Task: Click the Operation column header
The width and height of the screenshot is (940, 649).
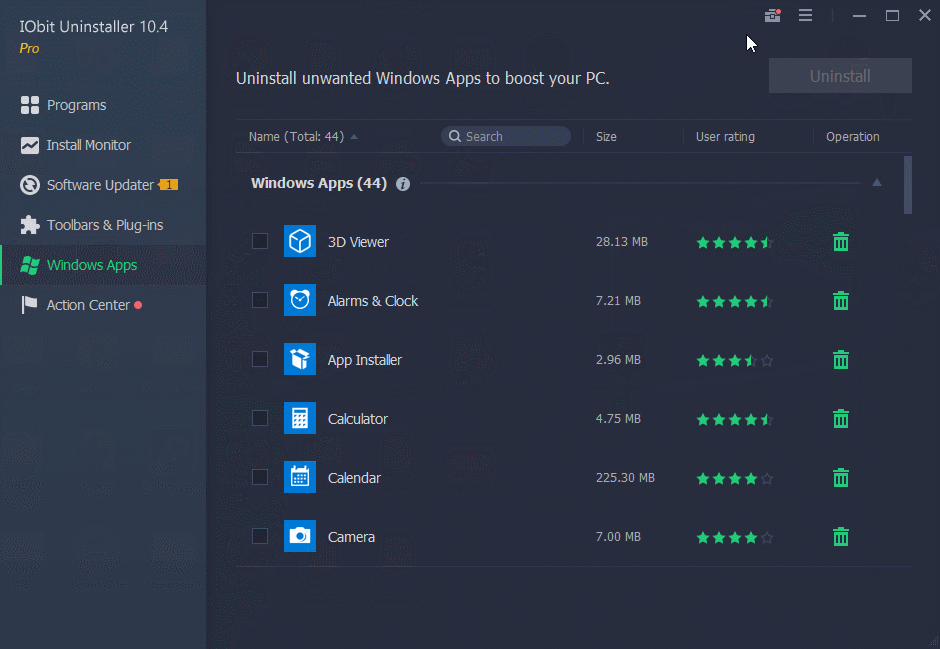Action: click(x=852, y=137)
